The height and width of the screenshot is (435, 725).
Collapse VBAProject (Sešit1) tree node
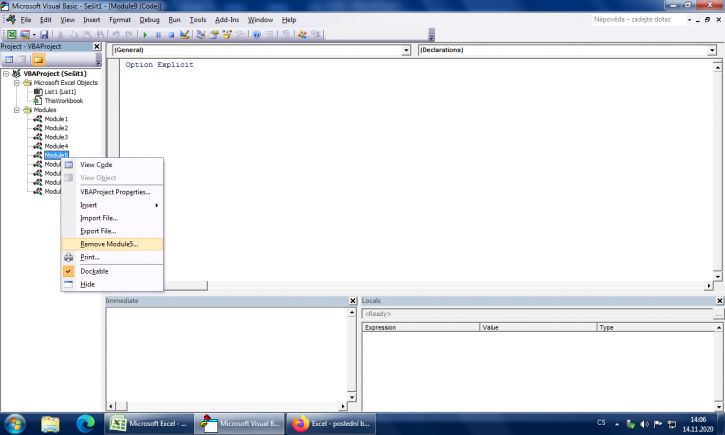[x=6, y=74]
